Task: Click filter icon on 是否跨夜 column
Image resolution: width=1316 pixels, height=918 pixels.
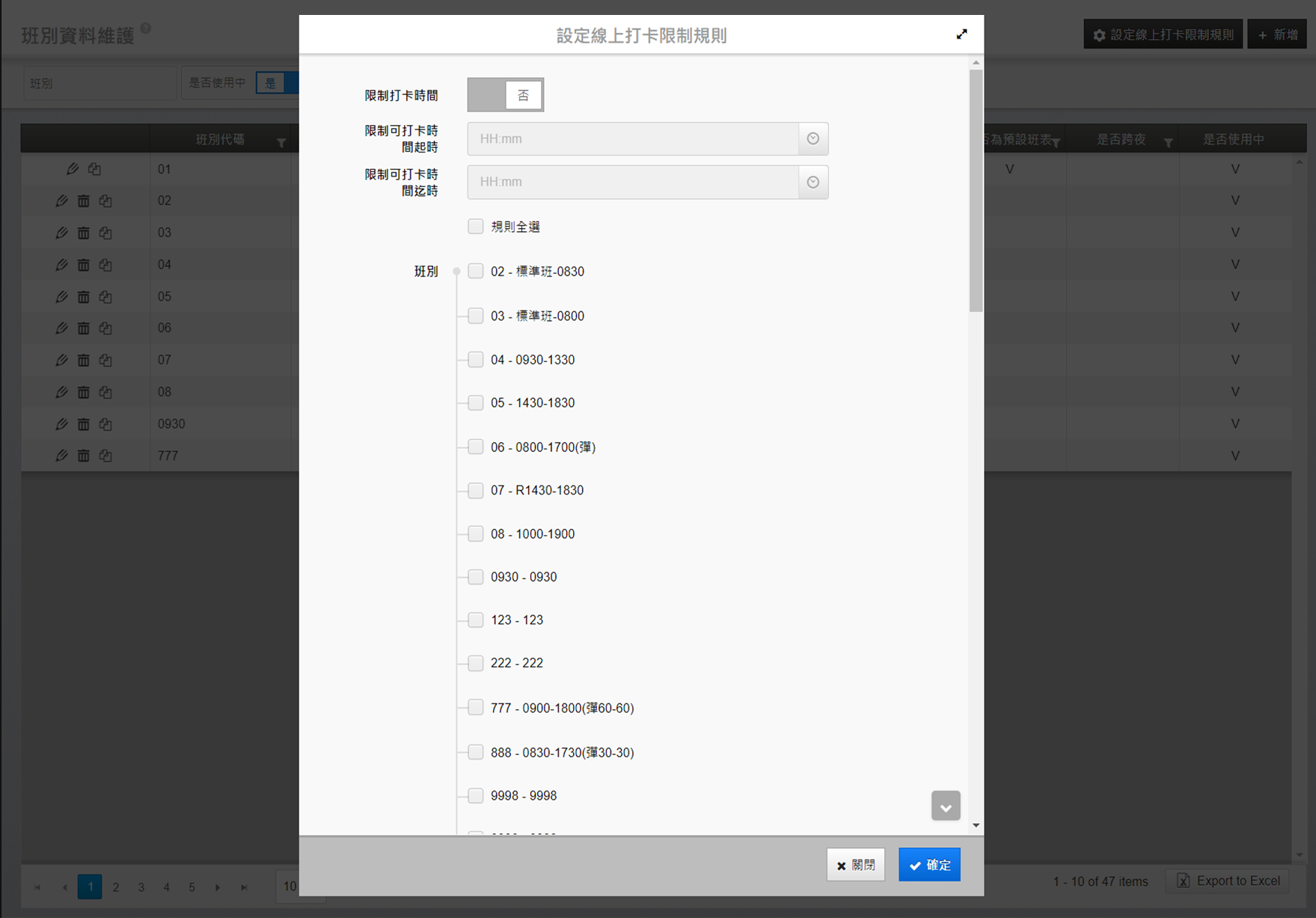Action: (1168, 142)
